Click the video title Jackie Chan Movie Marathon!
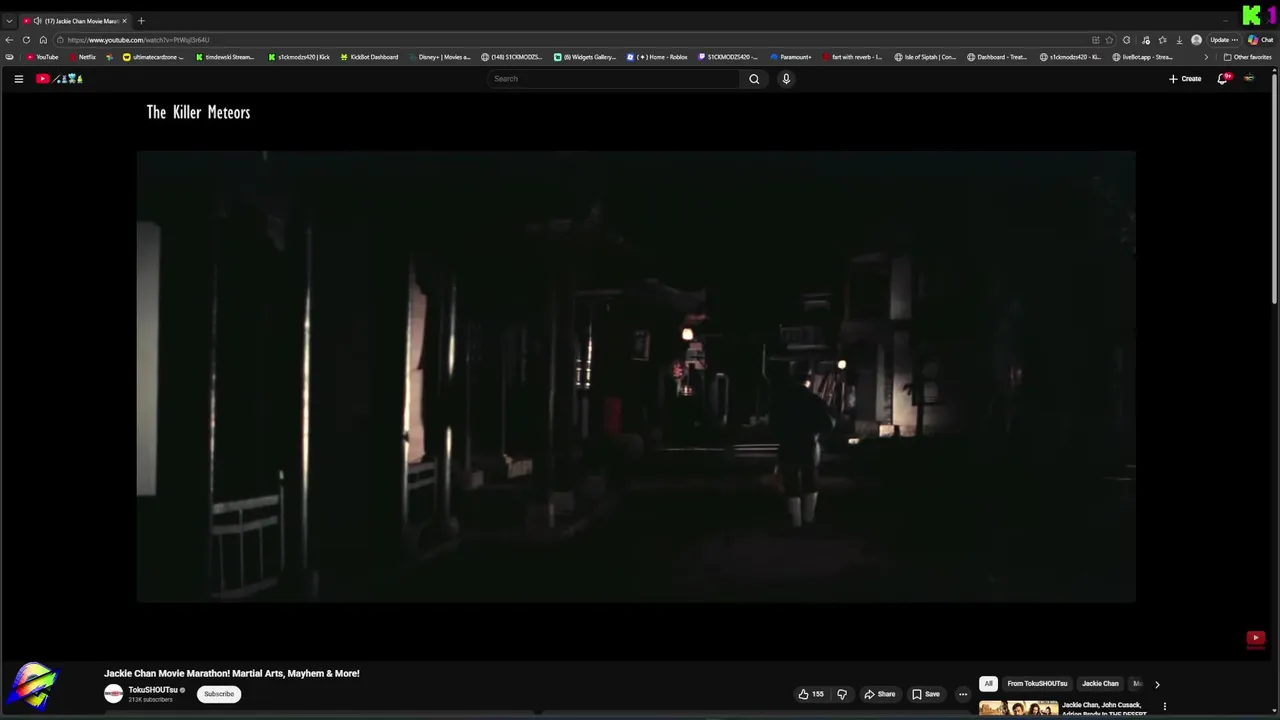Image resolution: width=1280 pixels, height=720 pixels. pyautogui.click(x=232, y=674)
